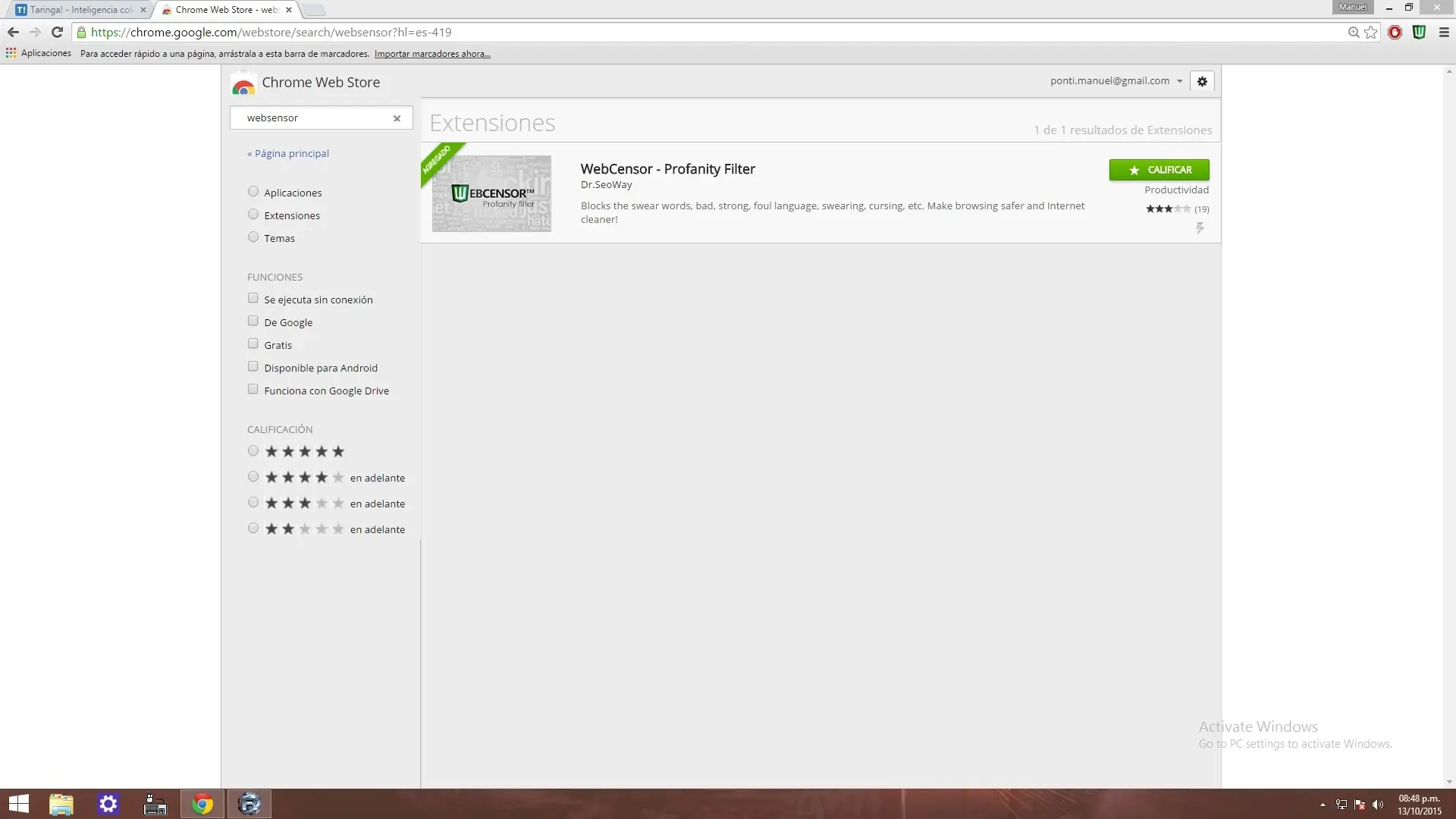Click the volume speaker tray icon

click(x=1378, y=805)
